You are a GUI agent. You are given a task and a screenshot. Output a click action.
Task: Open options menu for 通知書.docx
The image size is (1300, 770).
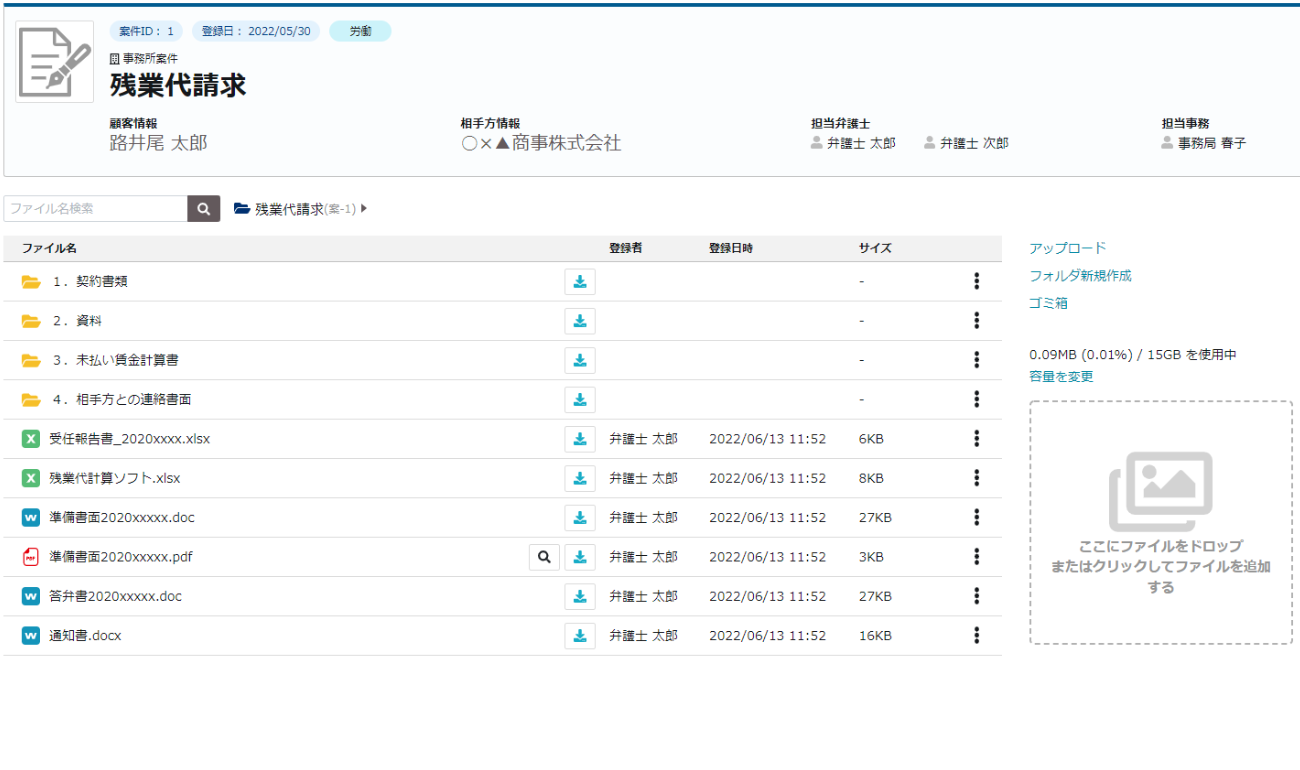[976, 636]
